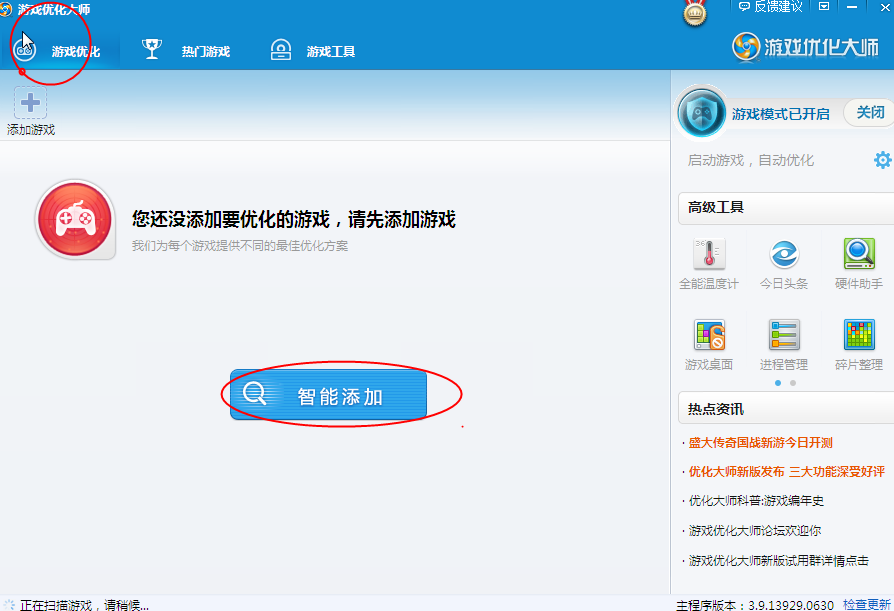The height and width of the screenshot is (611, 894).
Task: Click the 主程序版本 version text
Action: pyautogui.click(x=755, y=605)
